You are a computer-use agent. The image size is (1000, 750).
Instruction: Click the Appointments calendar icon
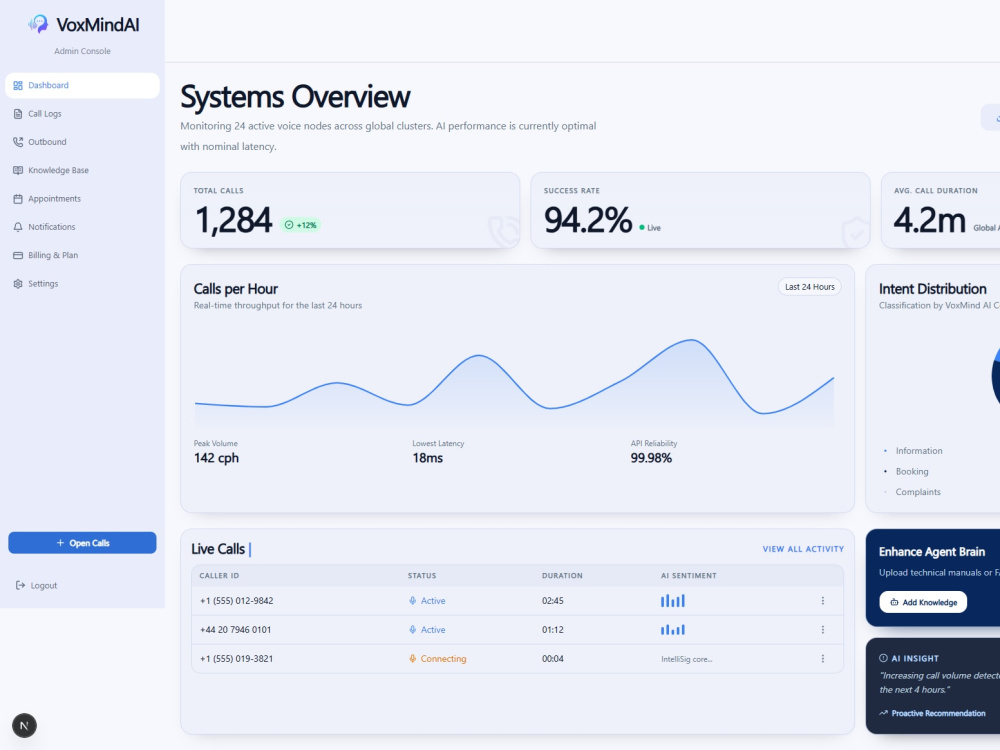tap(18, 198)
